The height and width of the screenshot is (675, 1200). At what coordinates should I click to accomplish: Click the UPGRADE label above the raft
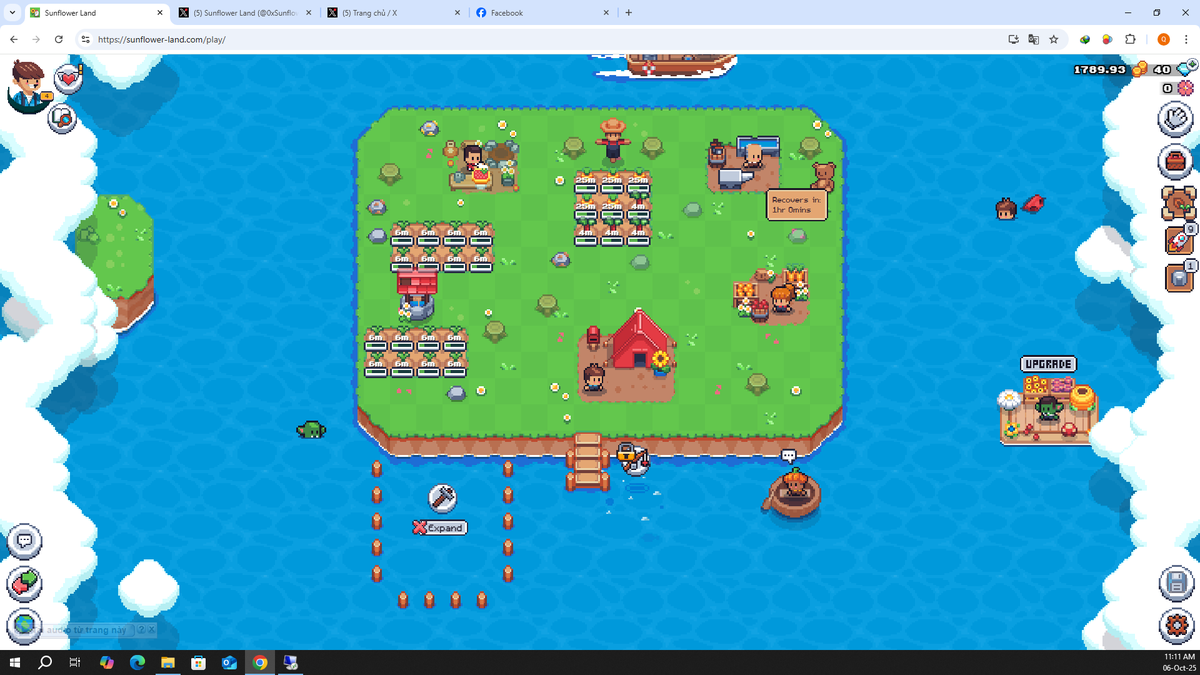click(1049, 364)
